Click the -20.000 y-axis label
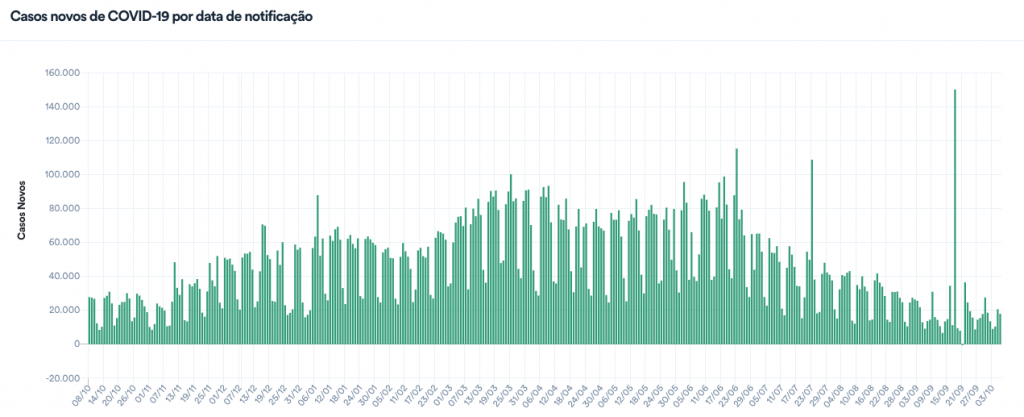The image size is (1024, 417). (62, 378)
